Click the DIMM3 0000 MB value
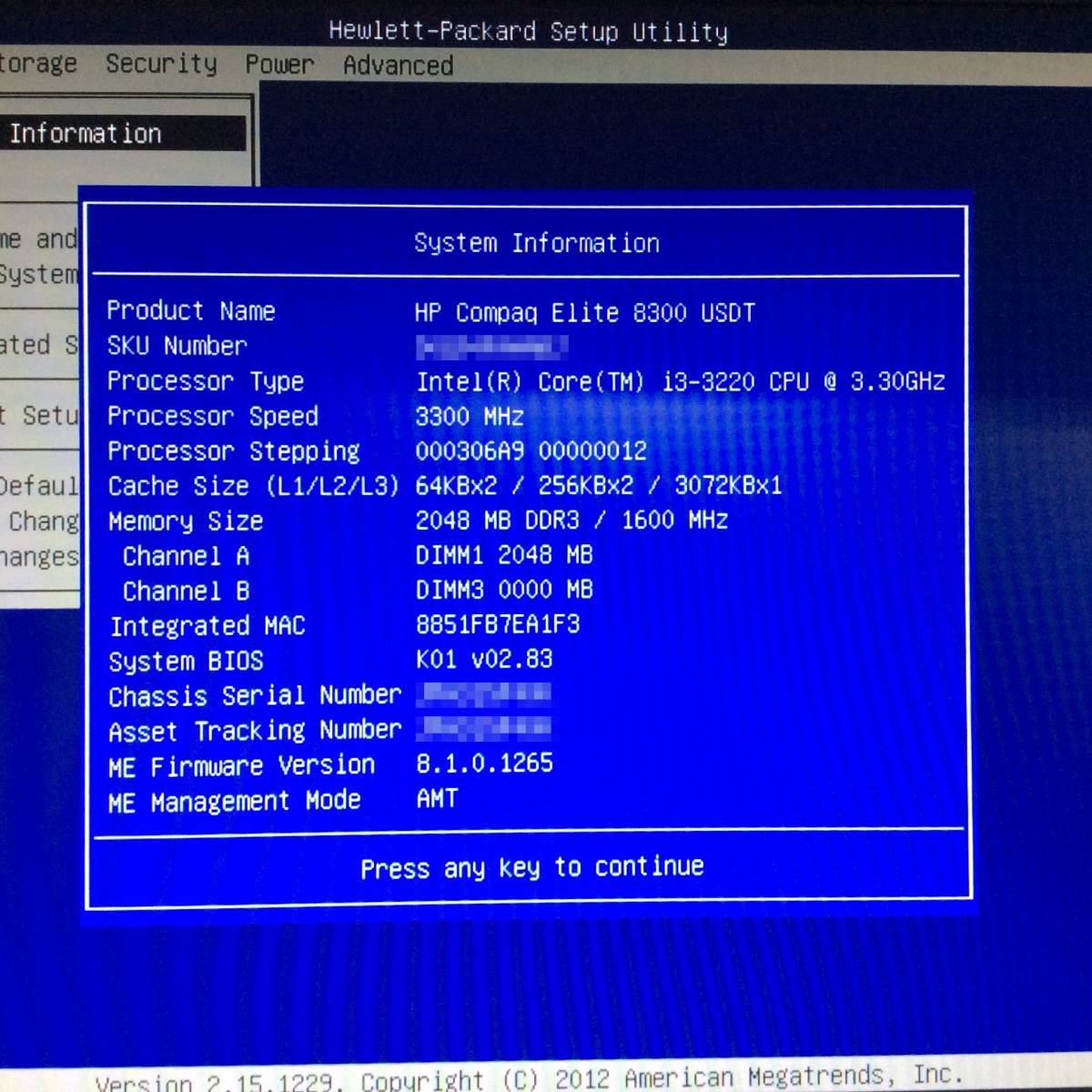Viewport: 1092px width, 1092px height. click(504, 590)
